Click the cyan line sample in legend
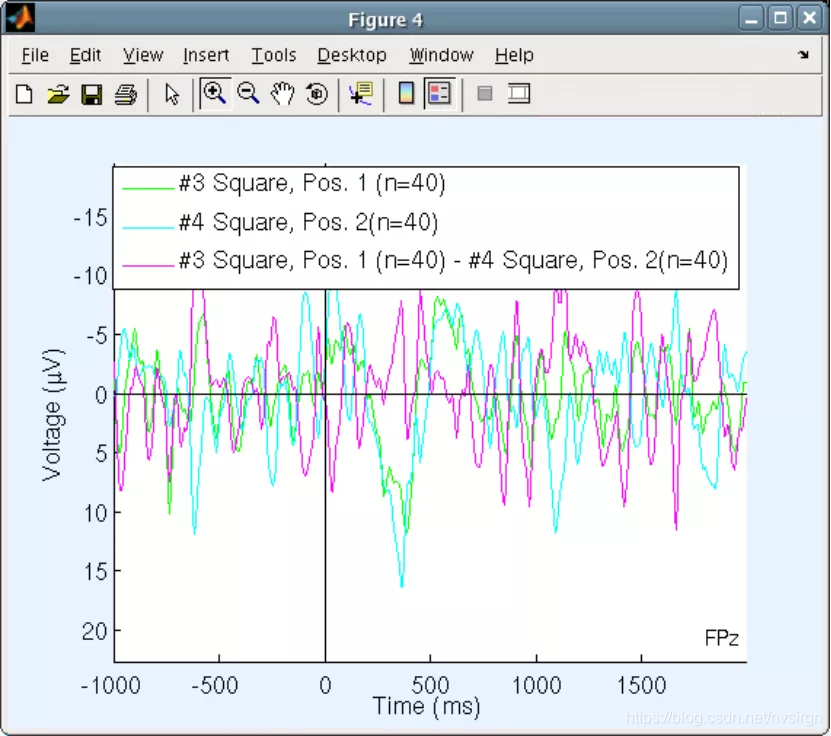This screenshot has height=736, width=831. [148, 227]
